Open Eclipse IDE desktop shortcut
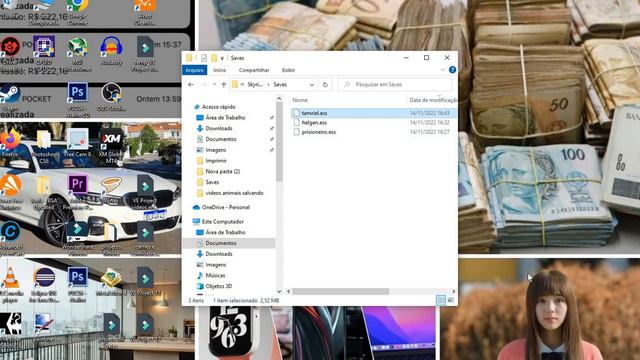 tap(44, 284)
